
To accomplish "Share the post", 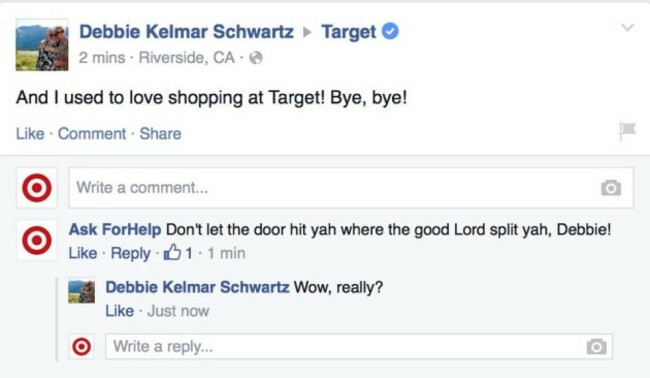I will (x=160, y=133).
